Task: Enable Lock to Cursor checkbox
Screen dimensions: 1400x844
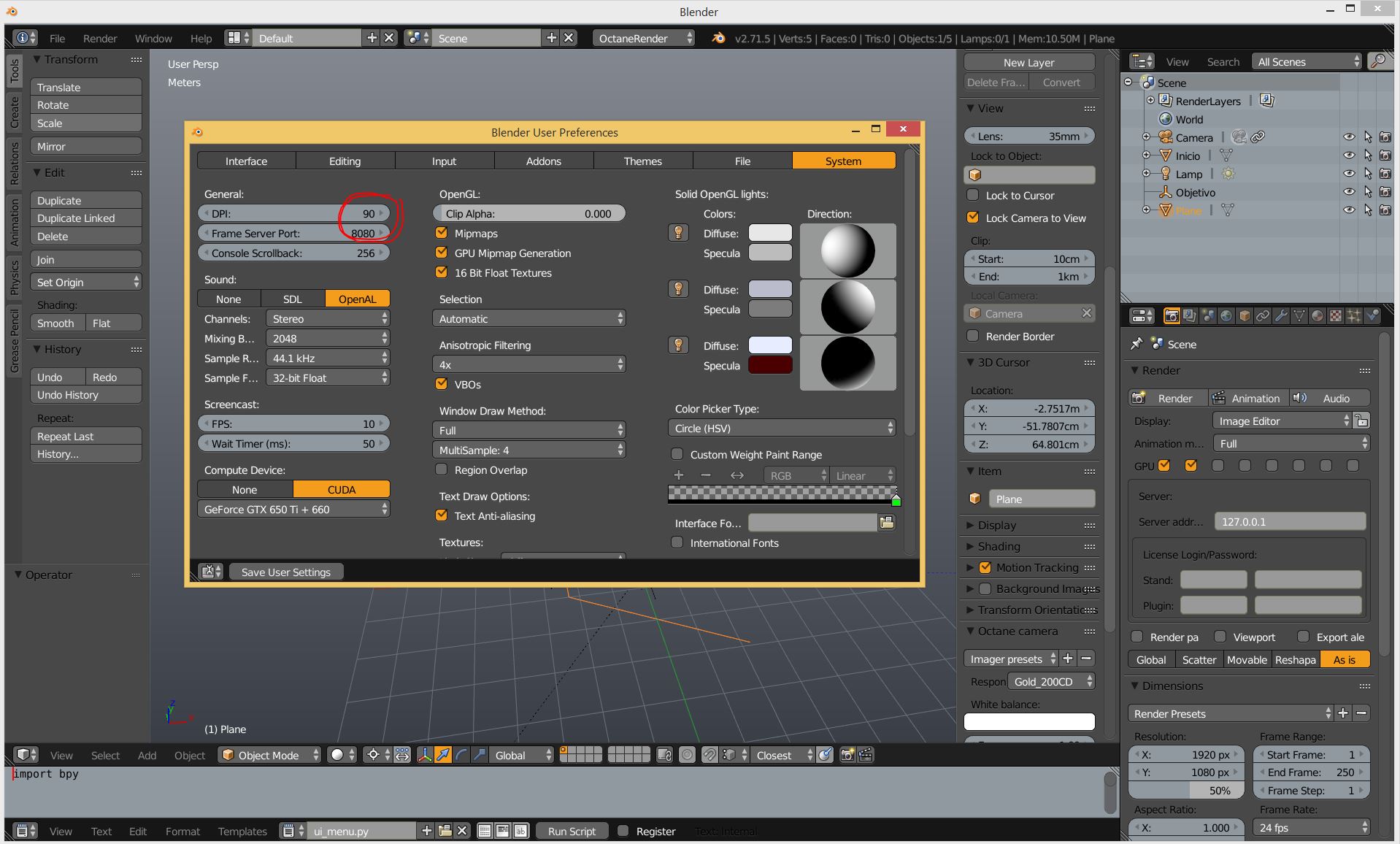Action: (973, 195)
